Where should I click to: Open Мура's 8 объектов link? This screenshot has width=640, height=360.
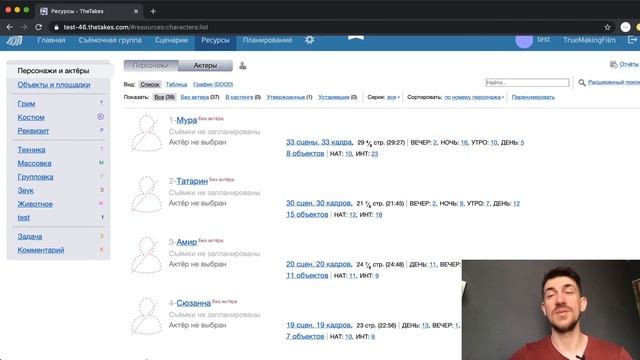(x=305, y=153)
